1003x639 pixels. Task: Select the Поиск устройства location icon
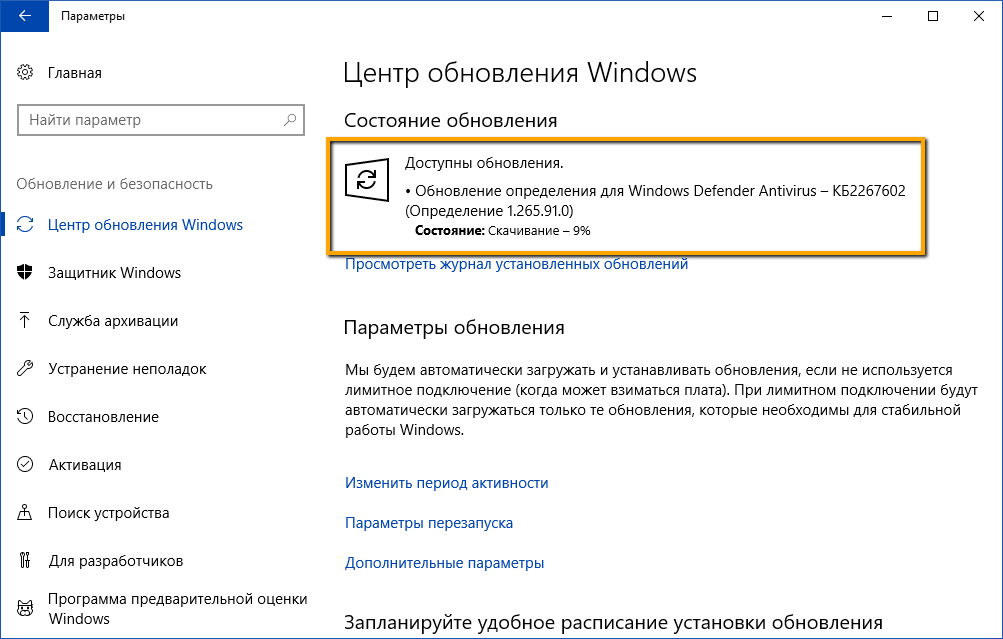pos(25,512)
